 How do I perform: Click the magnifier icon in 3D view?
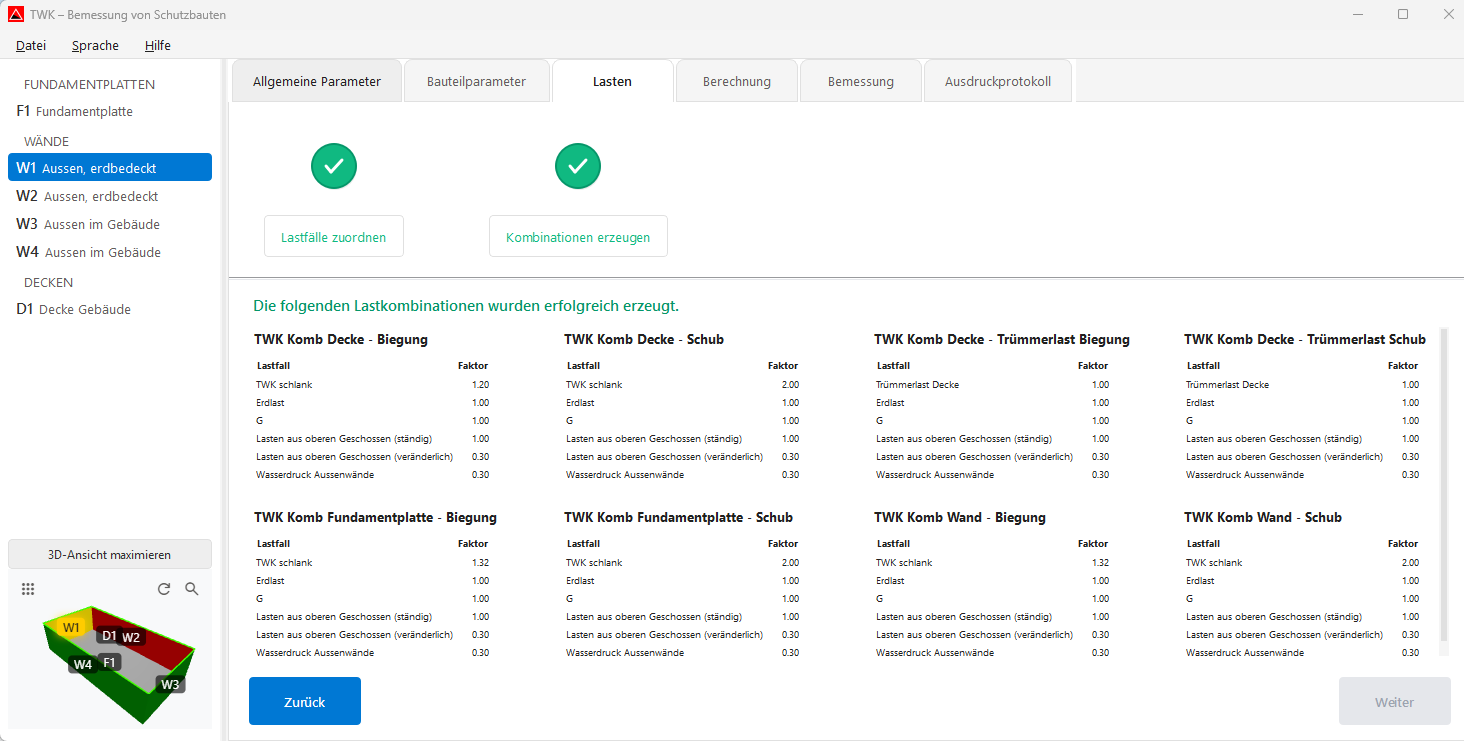192,589
